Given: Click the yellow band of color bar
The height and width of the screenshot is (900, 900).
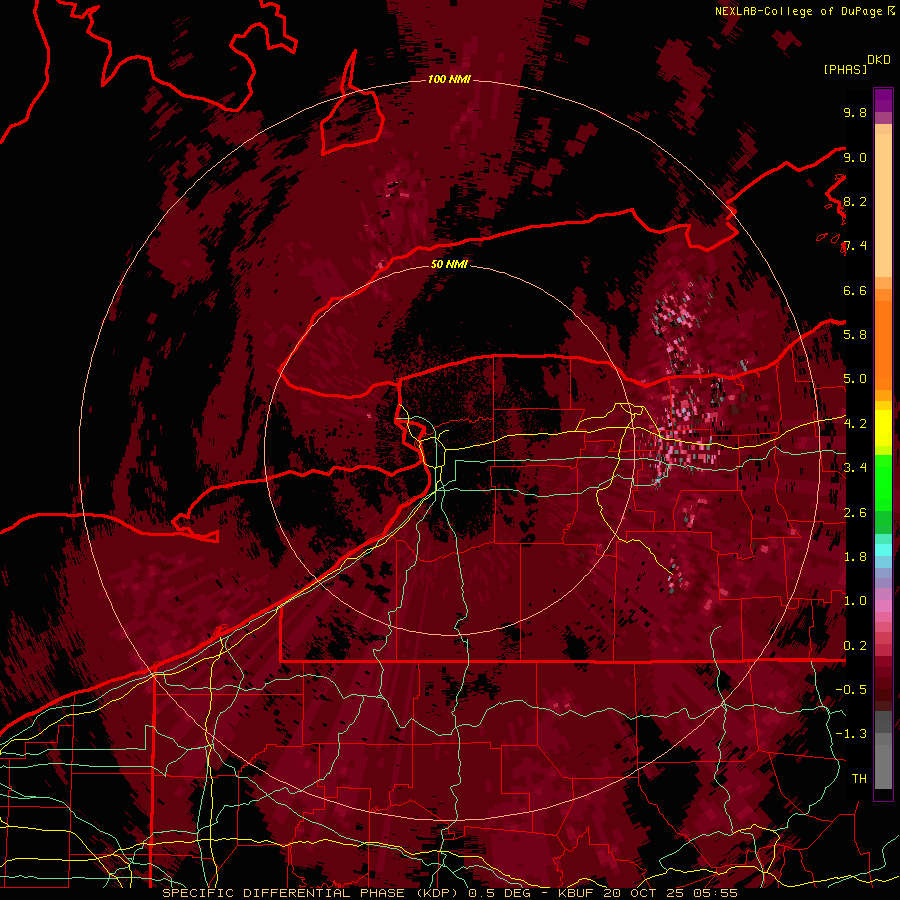Looking at the screenshot, I should tap(883, 428).
